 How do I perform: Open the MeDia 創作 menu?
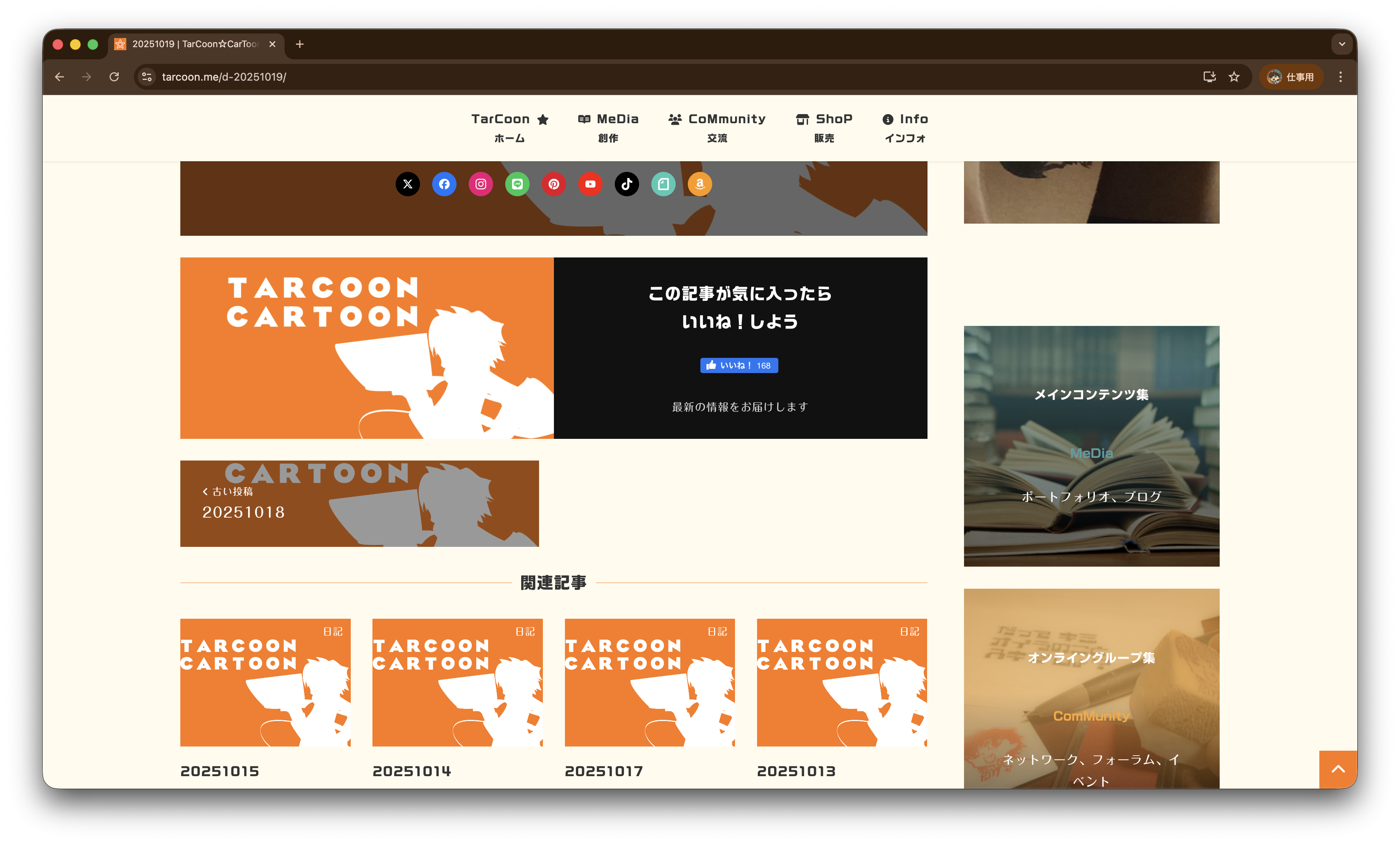point(608,127)
